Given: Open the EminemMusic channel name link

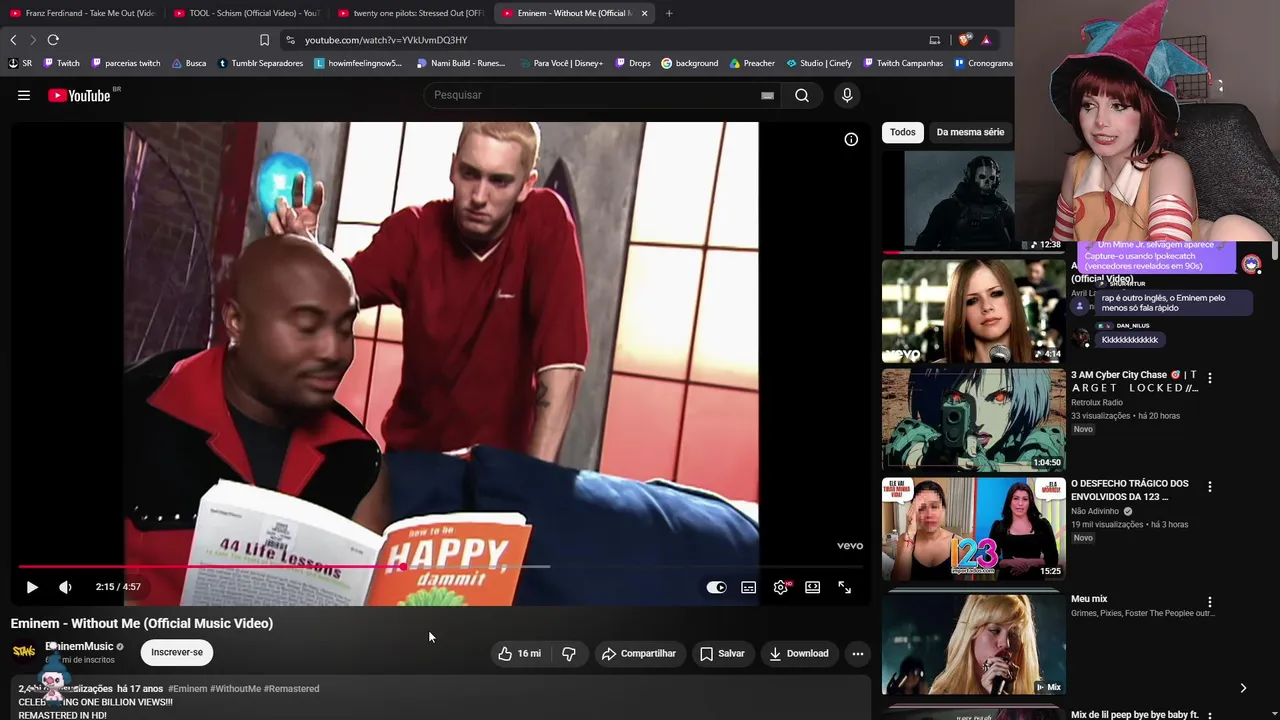Looking at the screenshot, I should tap(80, 646).
